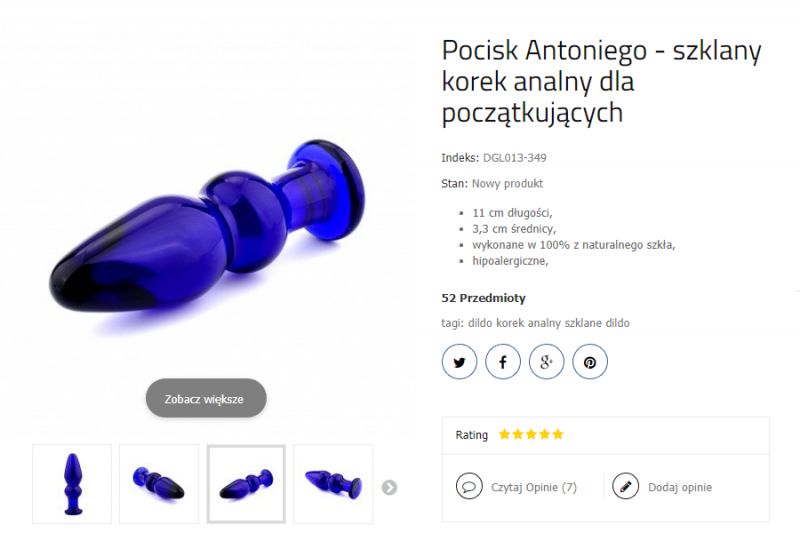Click the first yellow rating star
The width and height of the screenshot is (800, 533).
pyautogui.click(x=505, y=434)
